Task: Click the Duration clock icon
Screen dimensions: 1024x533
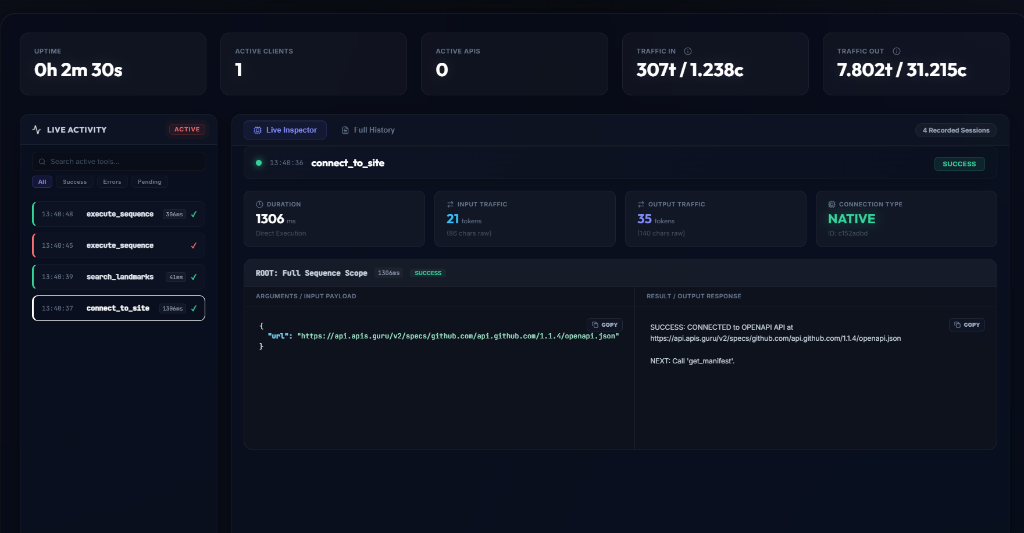Action: (x=259, y=204)
